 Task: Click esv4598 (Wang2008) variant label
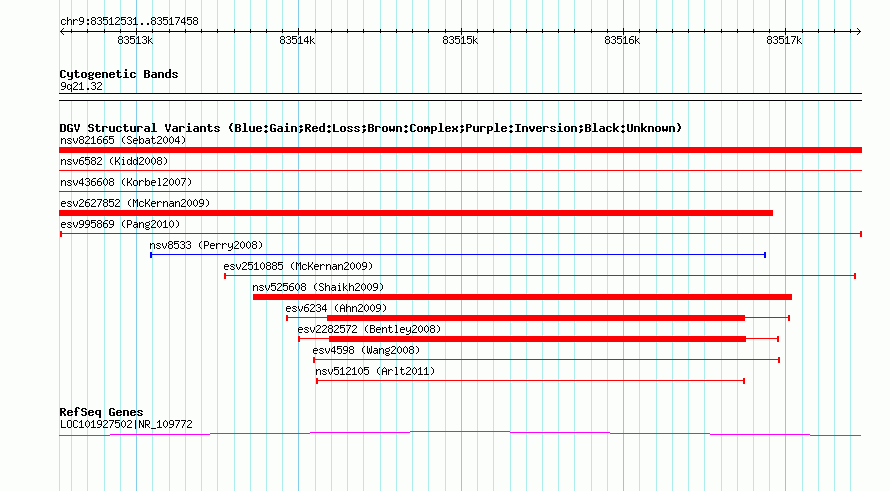click(366, 350)
